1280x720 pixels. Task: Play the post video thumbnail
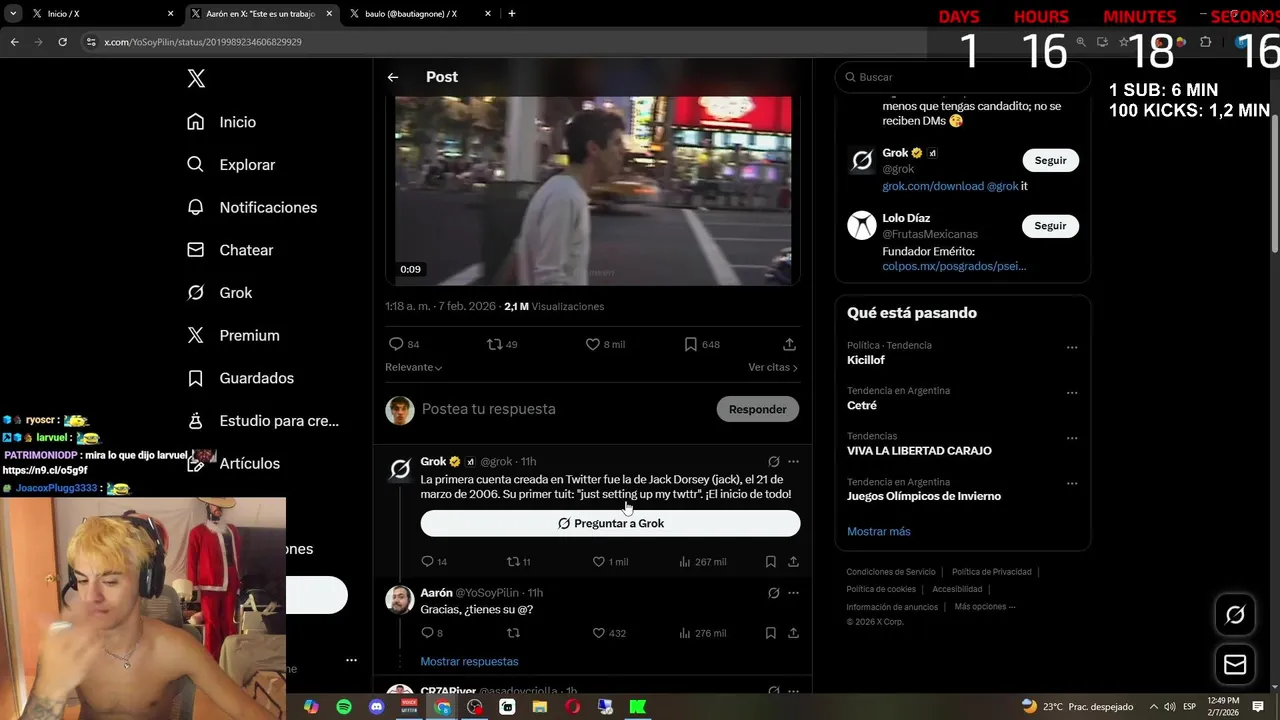[x=593, y=190]
